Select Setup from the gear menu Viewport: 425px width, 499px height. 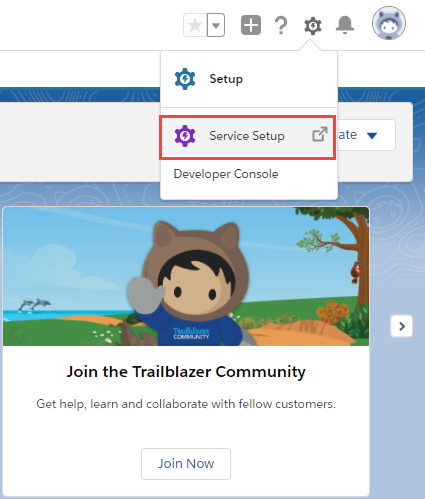coord(249,79)
